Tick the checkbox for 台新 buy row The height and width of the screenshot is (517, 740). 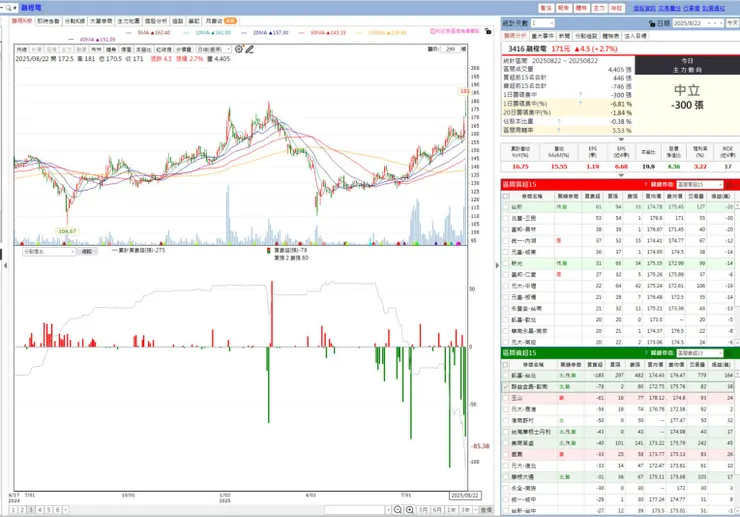pyautogui.click(x=506, y=207)
